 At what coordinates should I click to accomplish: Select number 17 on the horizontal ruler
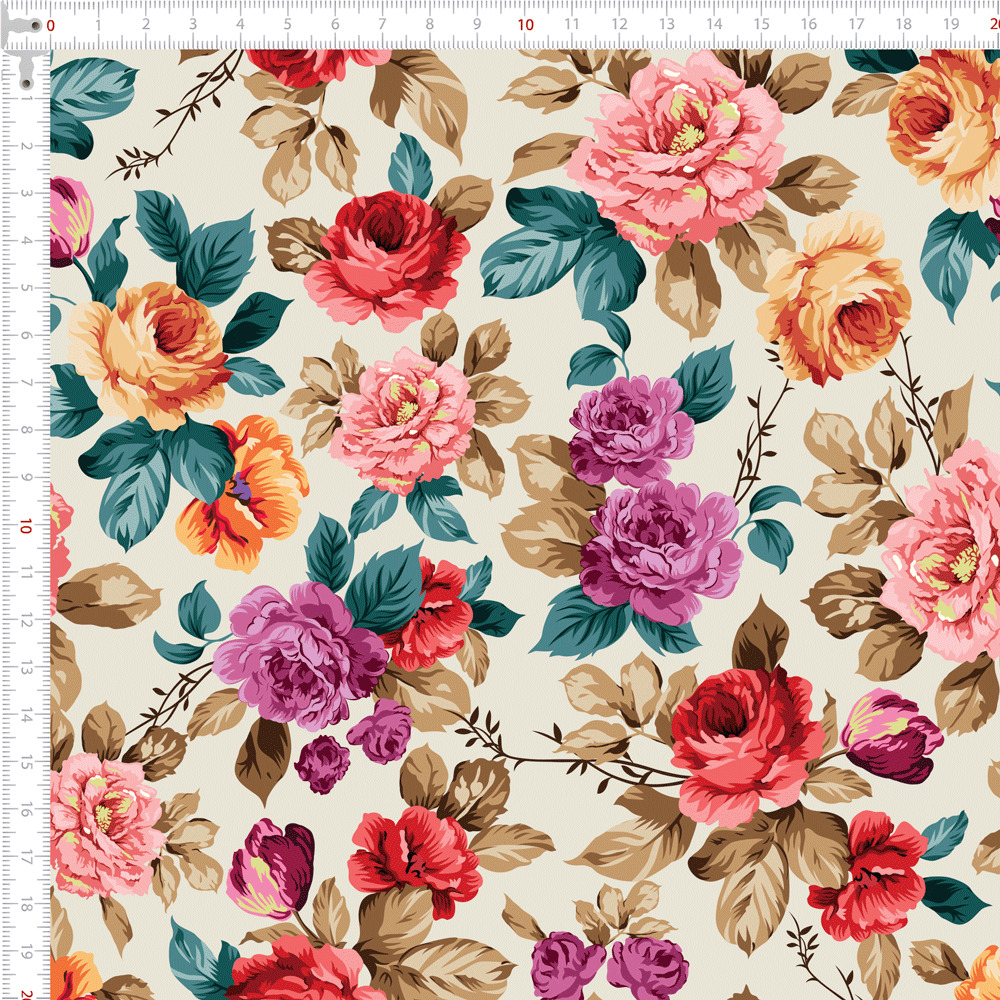click(x=857, y=24)
